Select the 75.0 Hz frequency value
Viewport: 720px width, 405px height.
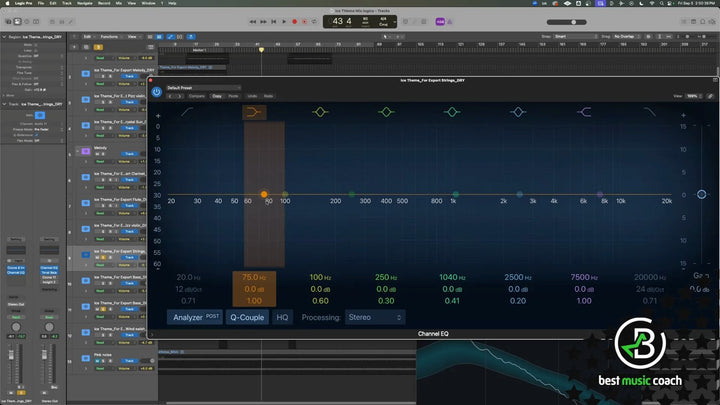pyautogui.click(x=254, y=277)
